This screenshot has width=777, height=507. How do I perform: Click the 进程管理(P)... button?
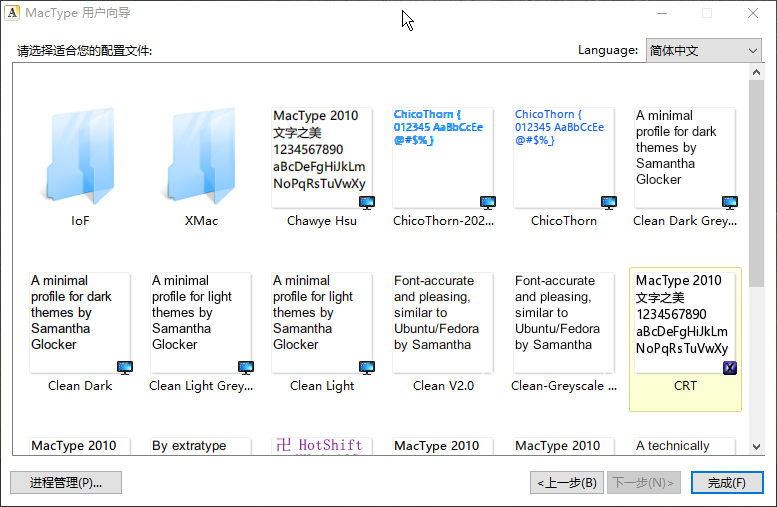[66, 482]
